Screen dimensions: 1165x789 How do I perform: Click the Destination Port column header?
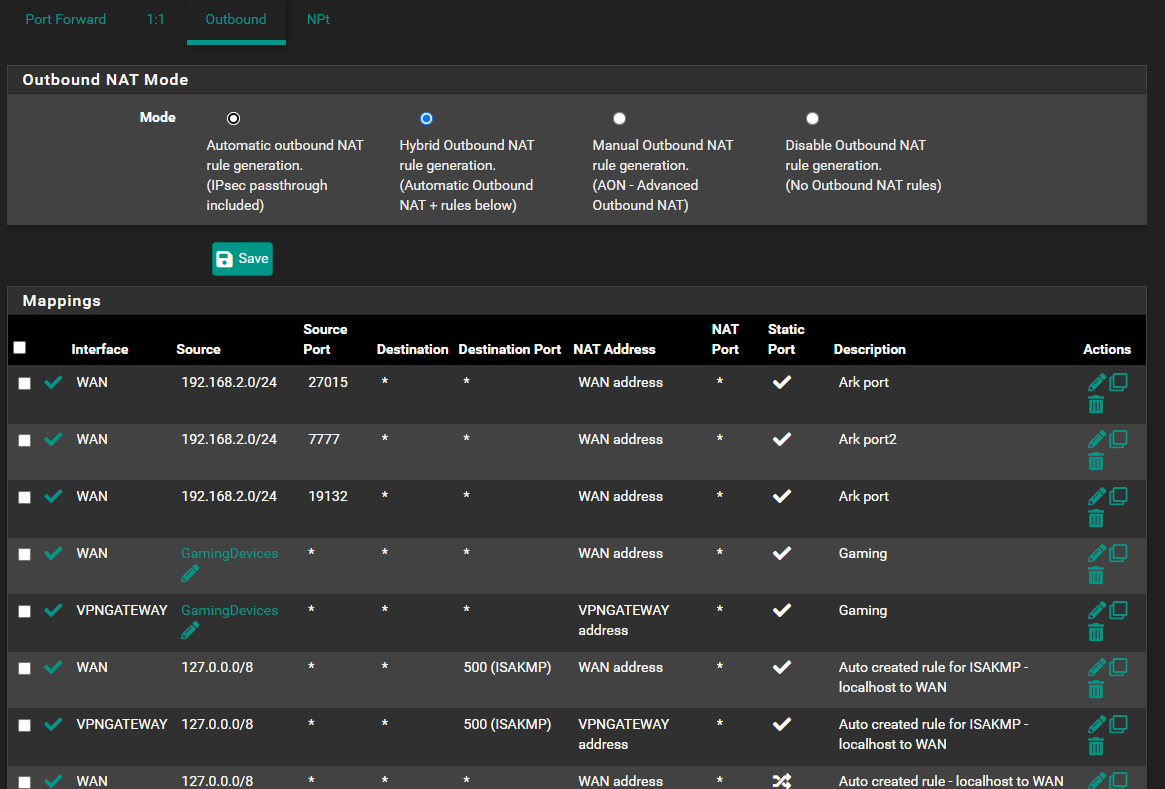(510, 349)
